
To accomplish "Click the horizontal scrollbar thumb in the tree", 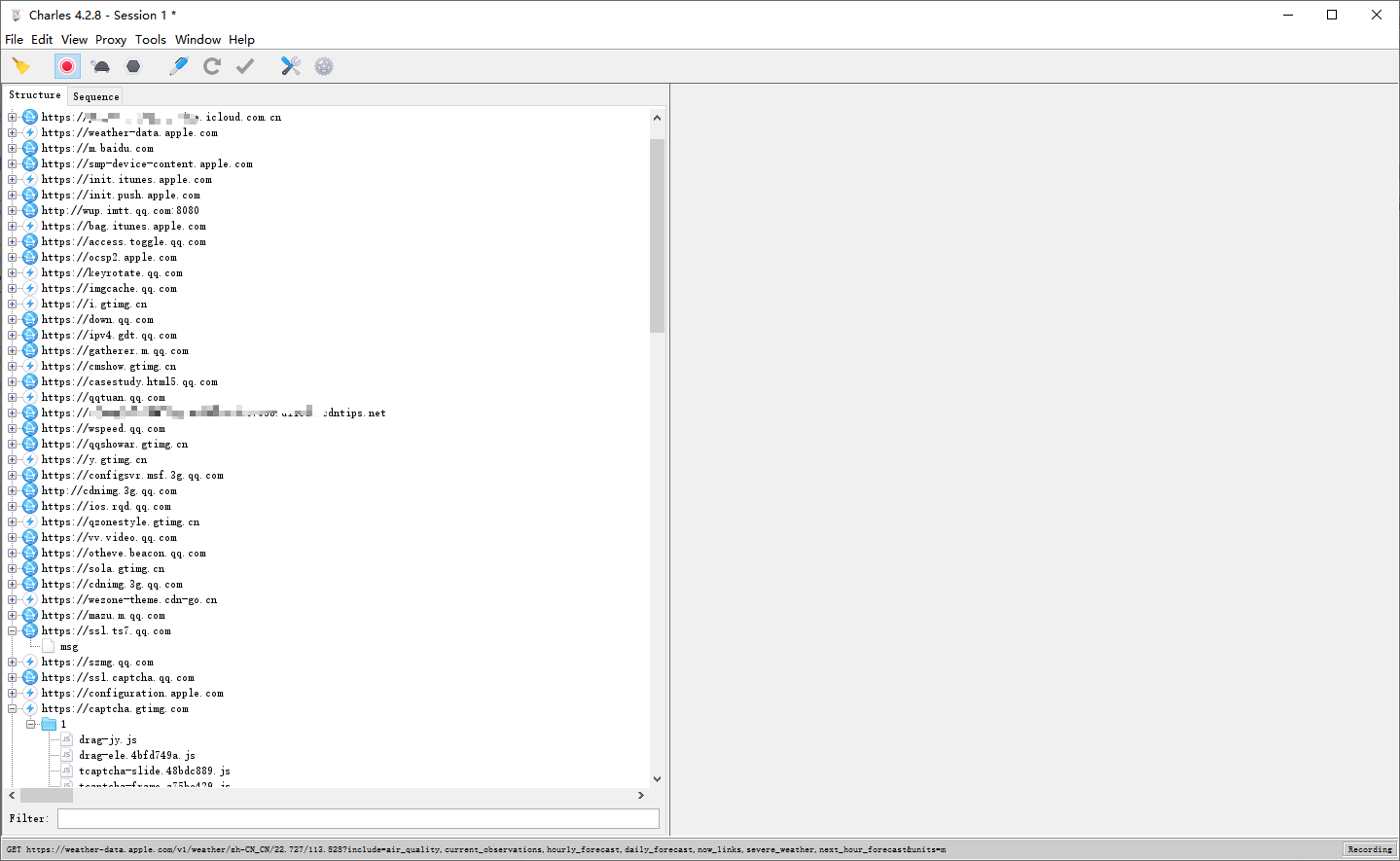I will (47, 796).
